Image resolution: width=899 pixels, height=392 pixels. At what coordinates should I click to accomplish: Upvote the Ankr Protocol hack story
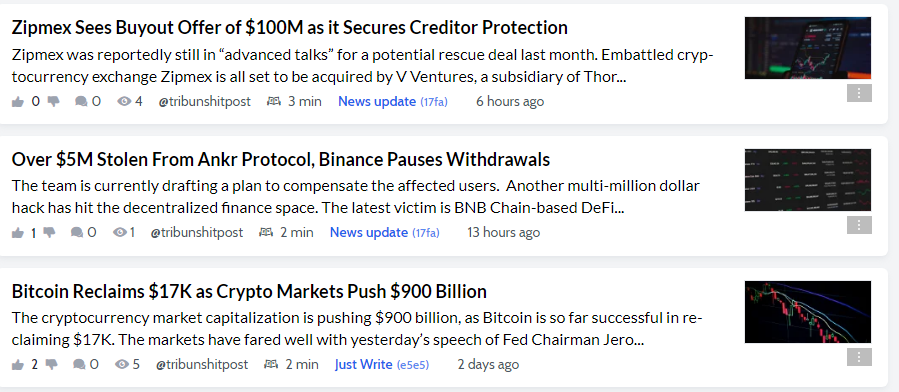(18, 233)
